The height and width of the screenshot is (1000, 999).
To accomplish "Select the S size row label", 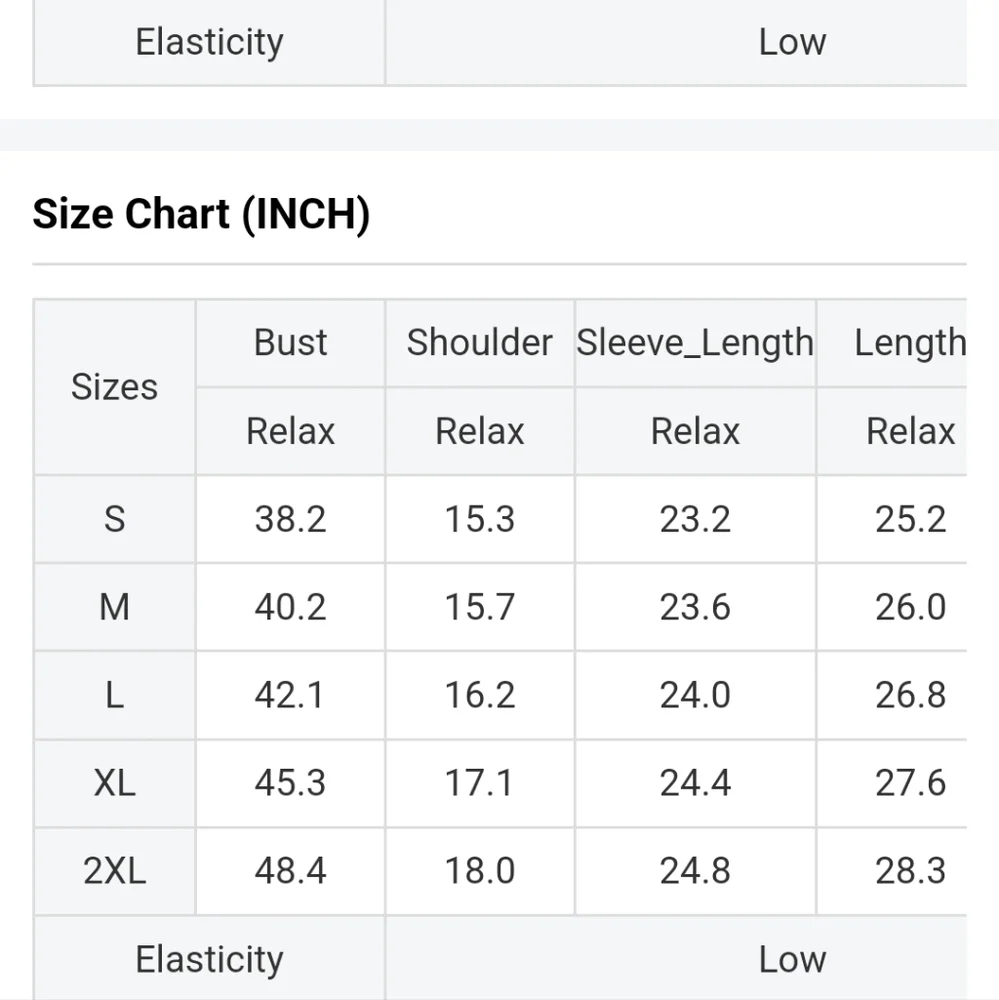I will click(x=114, y=519).
